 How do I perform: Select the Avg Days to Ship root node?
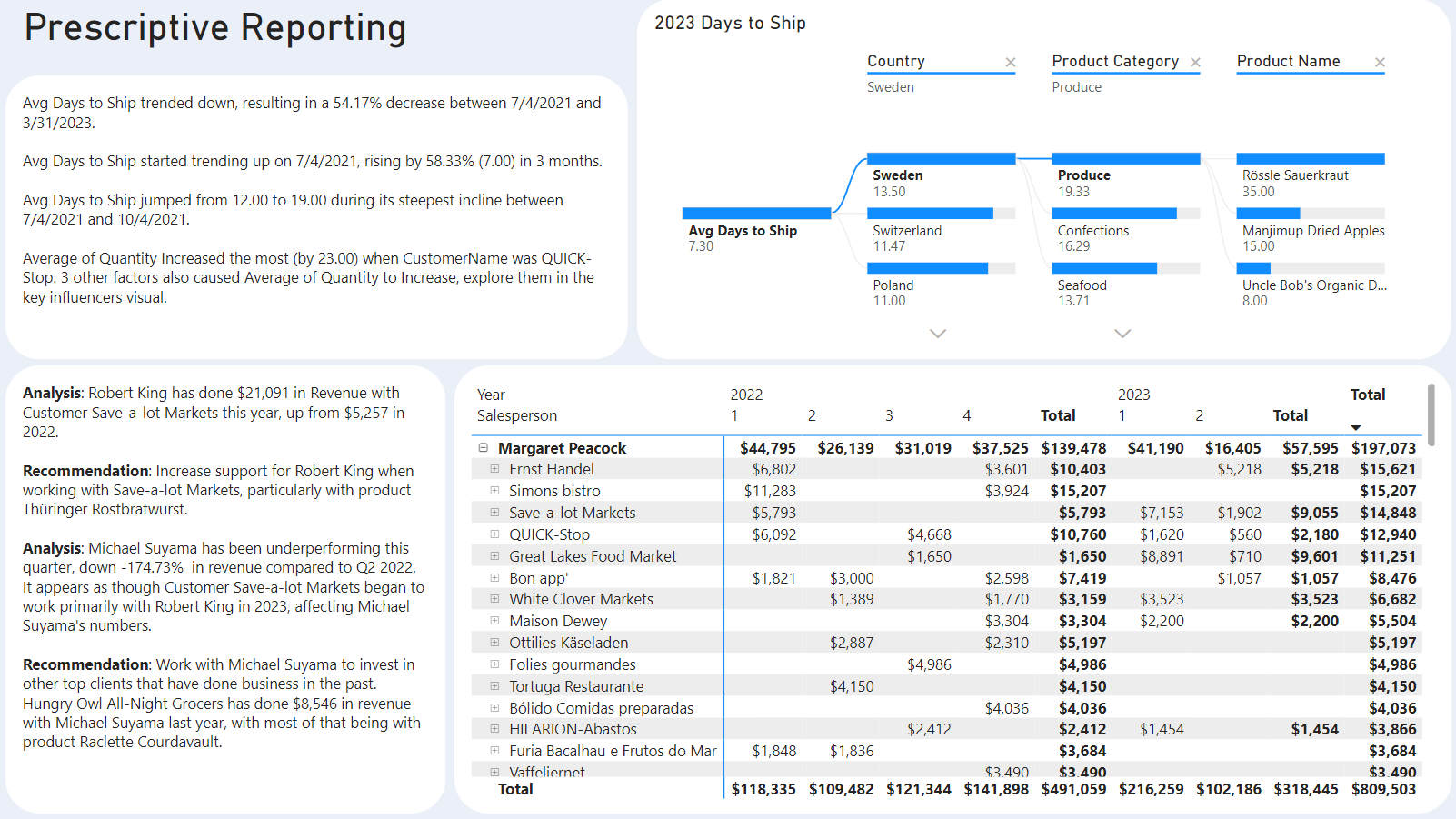pyautogui.click(x=756, y=230)
